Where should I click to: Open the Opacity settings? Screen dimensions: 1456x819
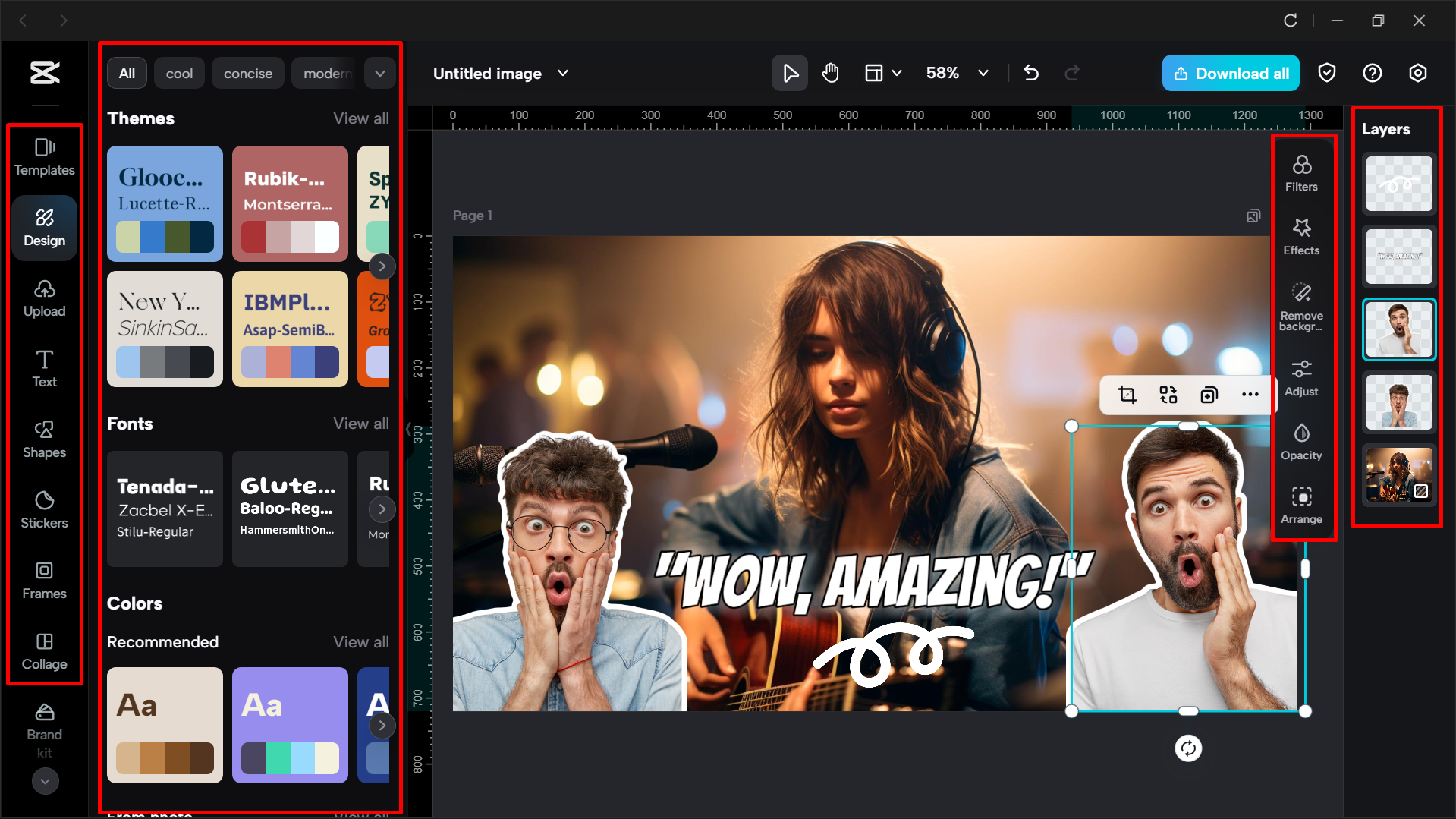[x=1302, y=442]
